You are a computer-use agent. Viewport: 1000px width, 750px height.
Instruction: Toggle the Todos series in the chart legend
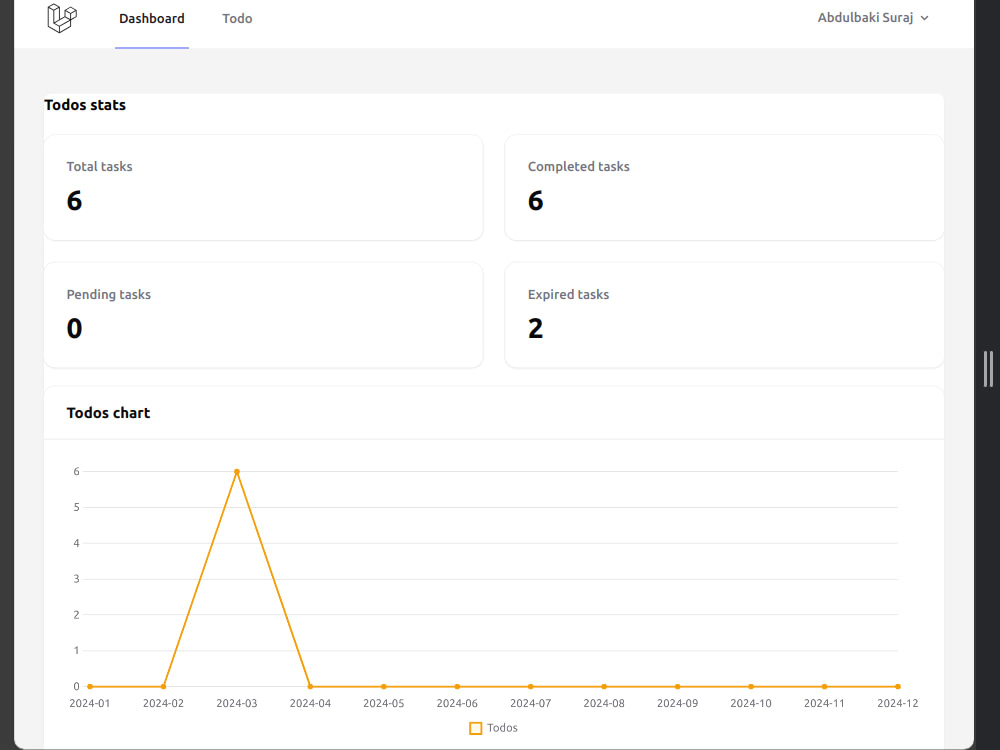pos(493,727)
